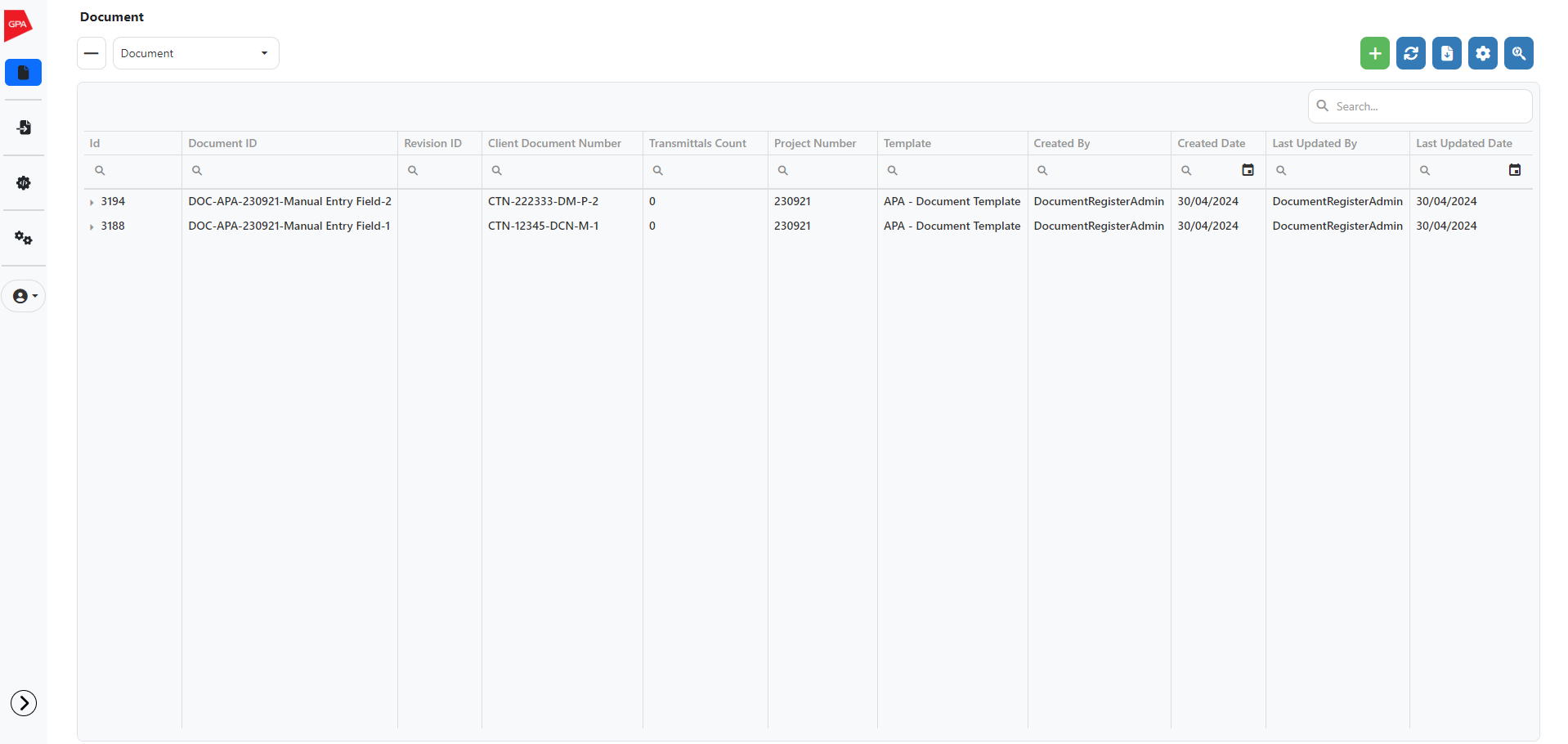Screen dimensions: 1568x744
Task: Click the code gear sidebar icon
Action: [23, 183]
